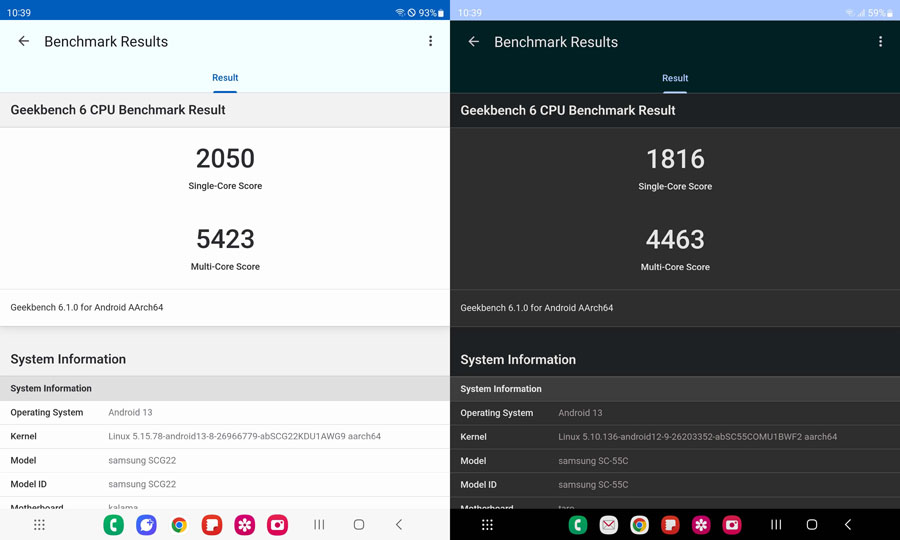This screenshot has height=540, width=900.
Task: Open Messages app in left taskbar
Action: point(146,525)
